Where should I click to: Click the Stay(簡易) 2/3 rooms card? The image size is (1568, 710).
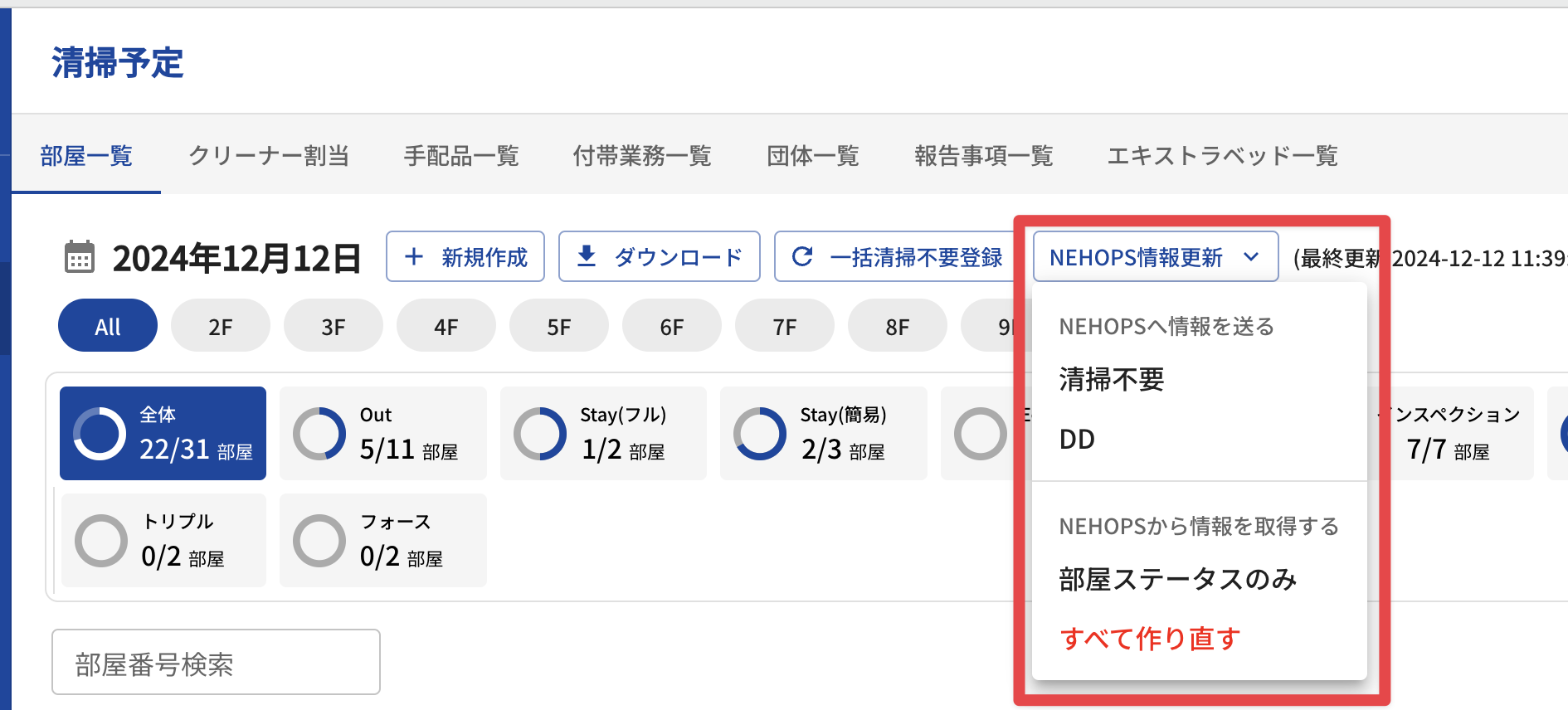click(x=823, y=434)
